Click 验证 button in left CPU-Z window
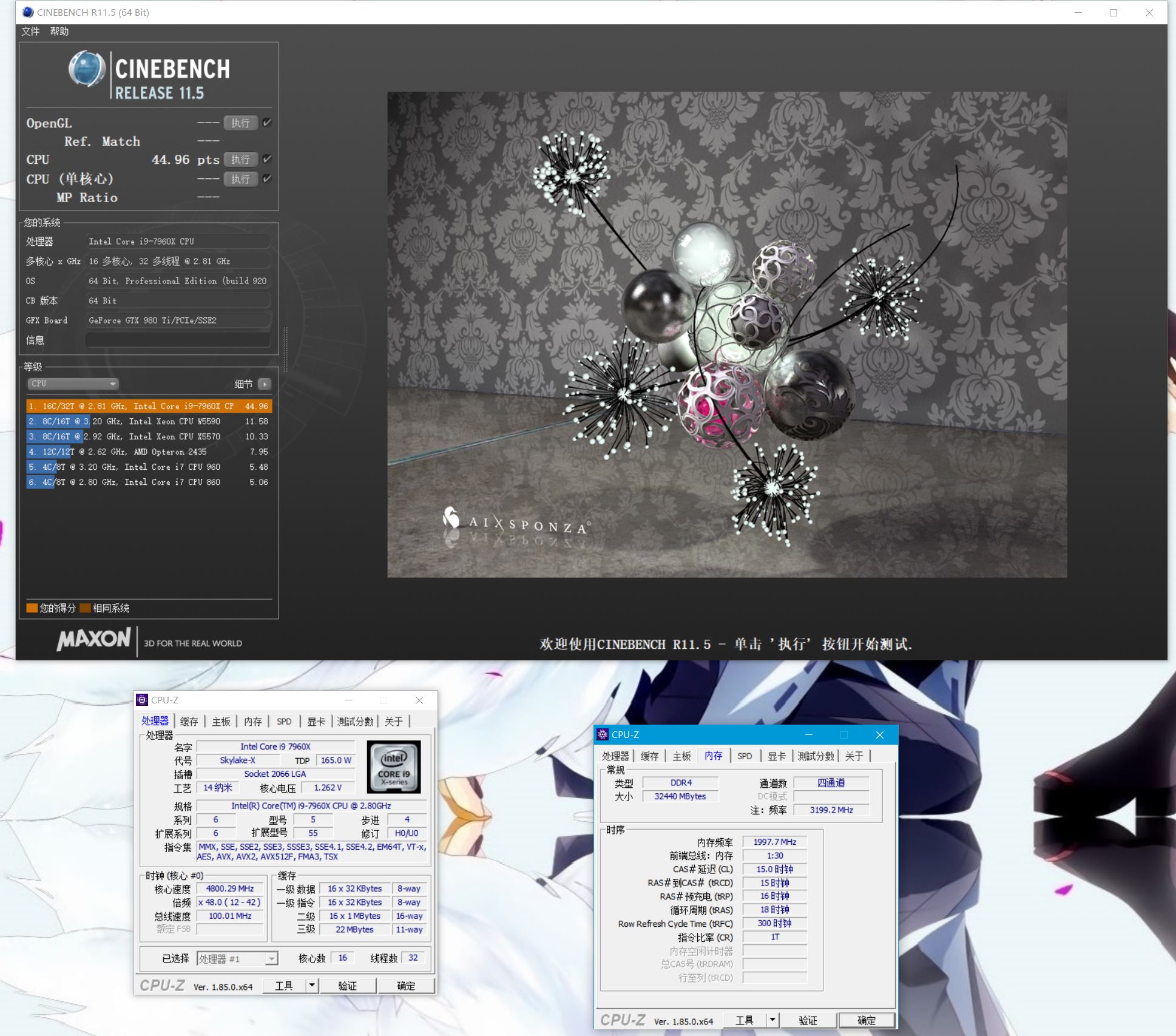 point(348,986)
